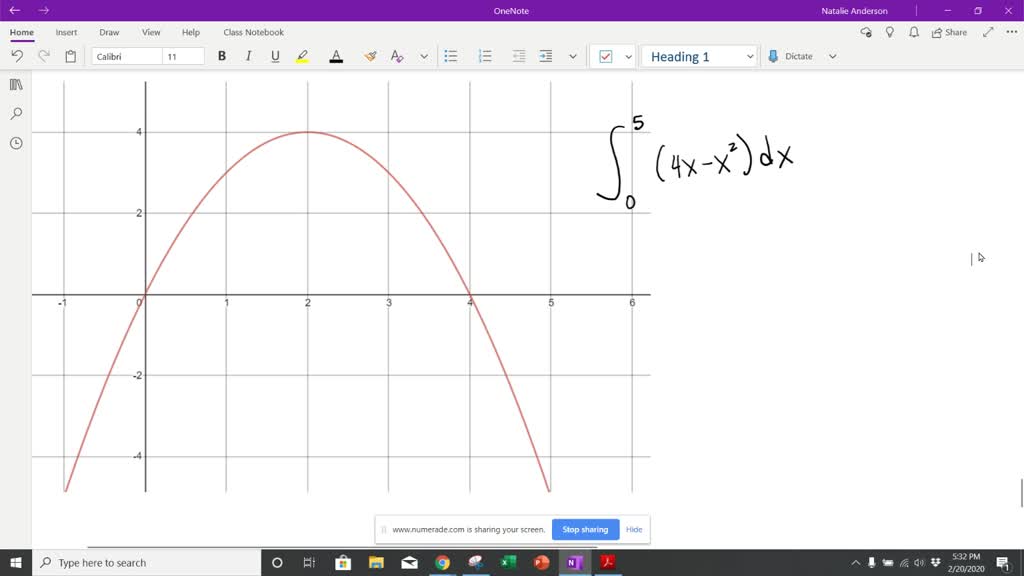Insert a To Do tag checkbox
The height and width of the screenshot is (576, 1024).
(608, 56)
